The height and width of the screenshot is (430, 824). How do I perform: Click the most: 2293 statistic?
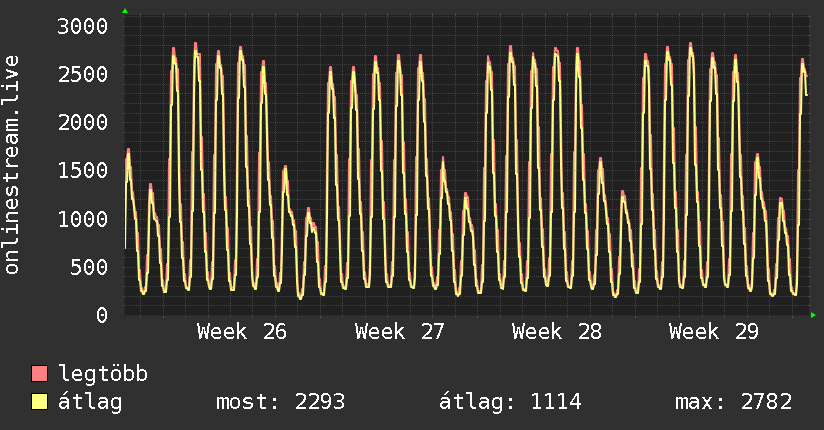(x=281, y=402)
